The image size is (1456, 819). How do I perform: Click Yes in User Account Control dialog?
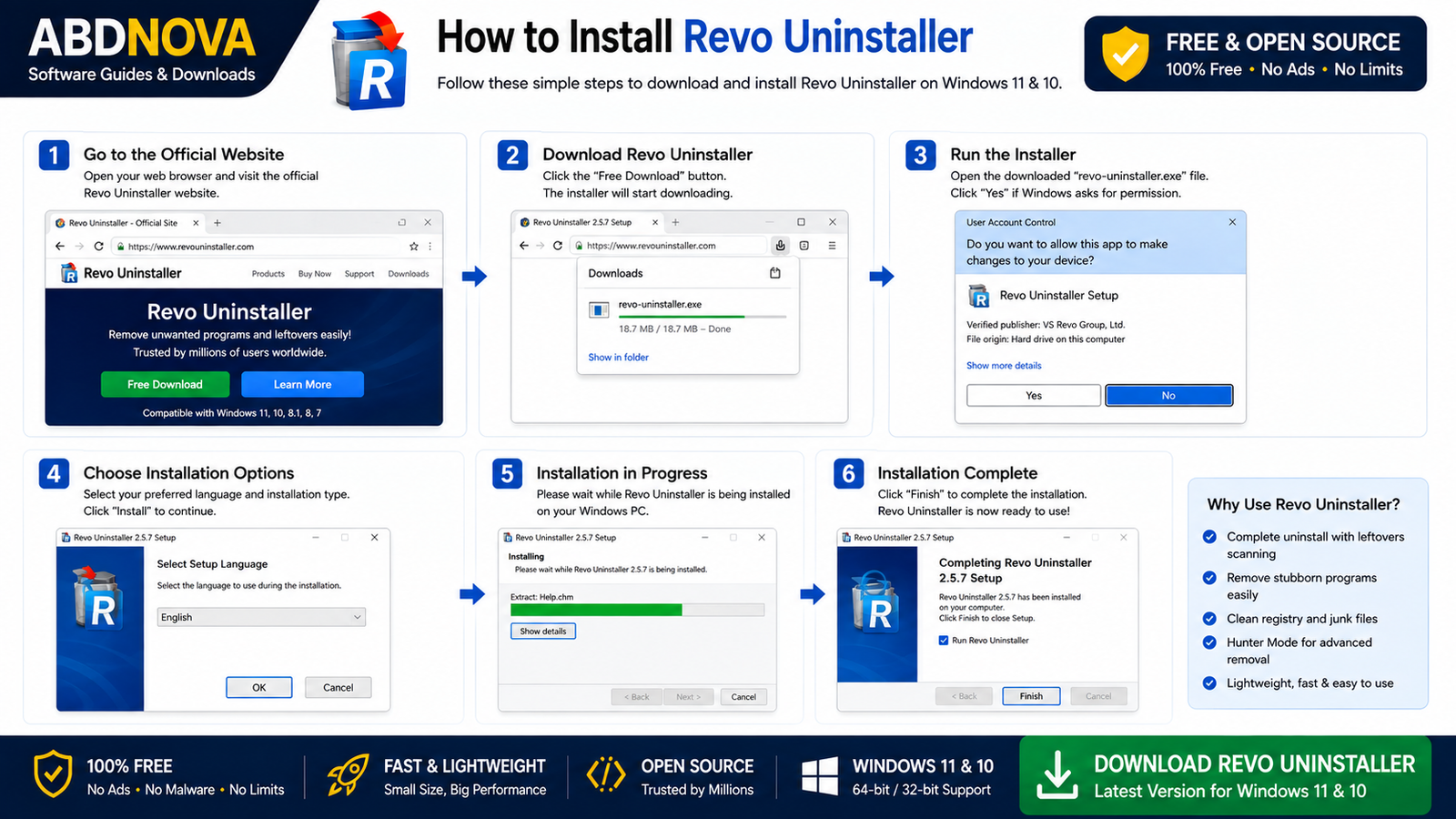tap(1034, 396)
